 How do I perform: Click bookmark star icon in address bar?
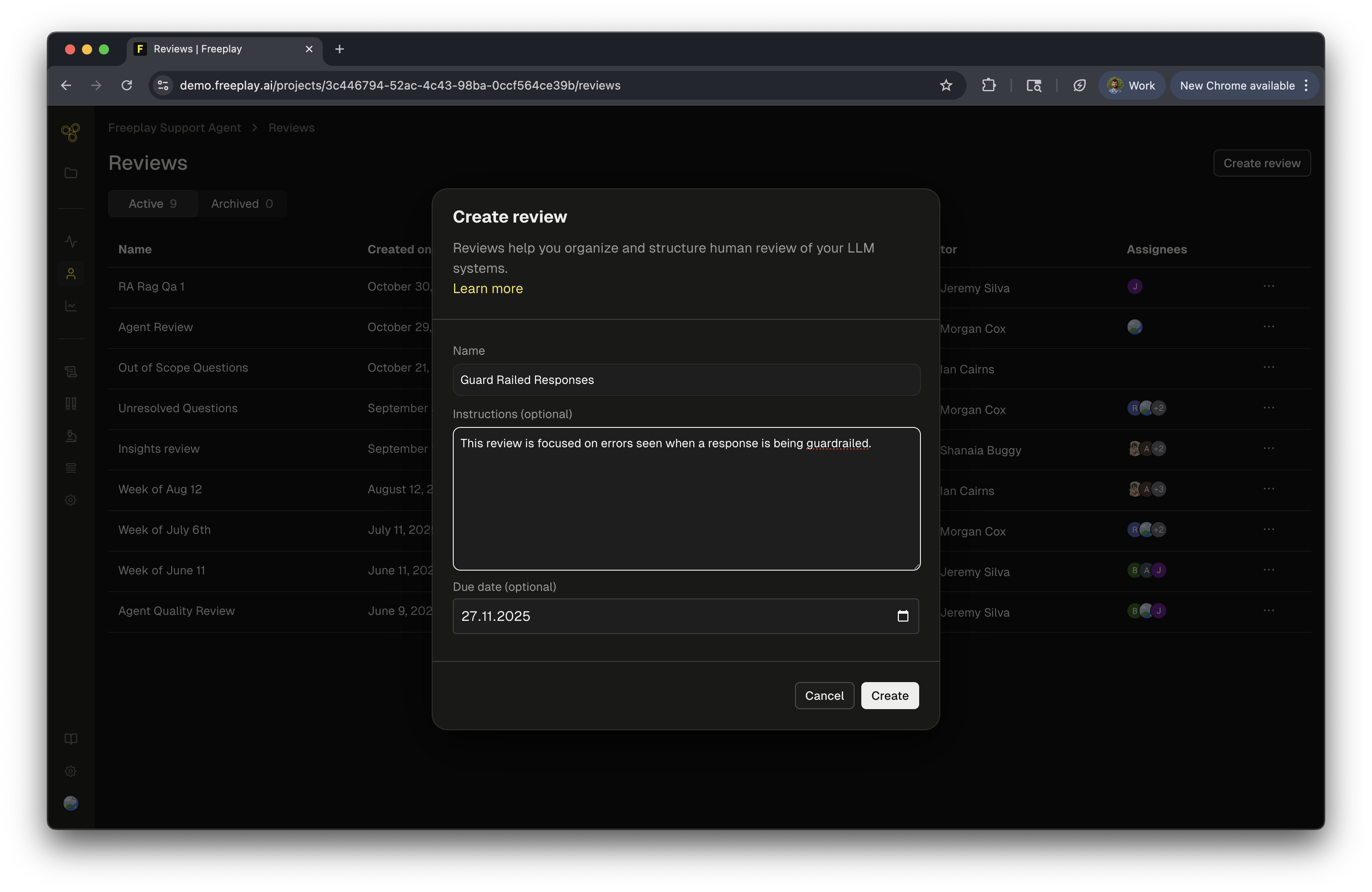pyautogui.click(x=945, y=85)
